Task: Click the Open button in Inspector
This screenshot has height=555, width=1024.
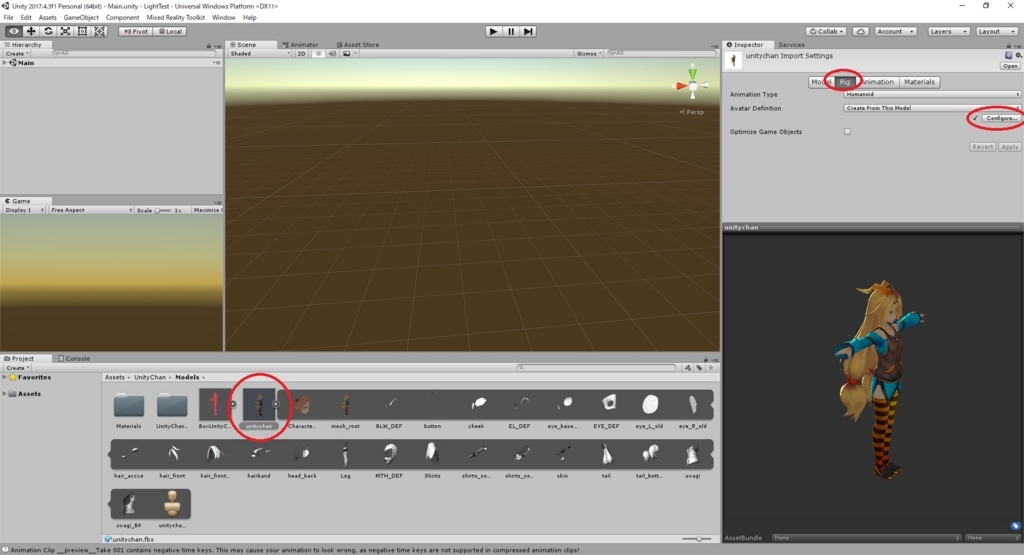Action: (x=1010, y=66)
